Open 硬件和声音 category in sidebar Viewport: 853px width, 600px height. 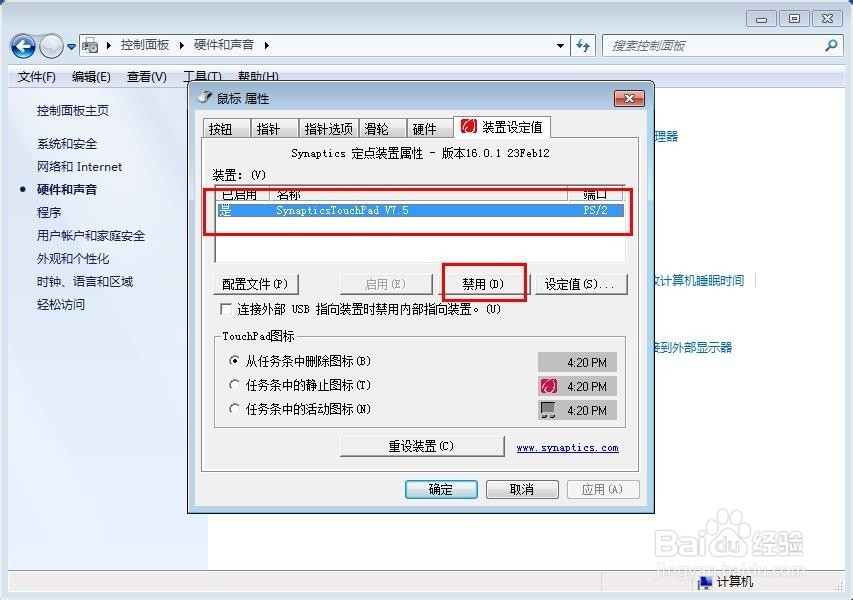click(66, 190)
